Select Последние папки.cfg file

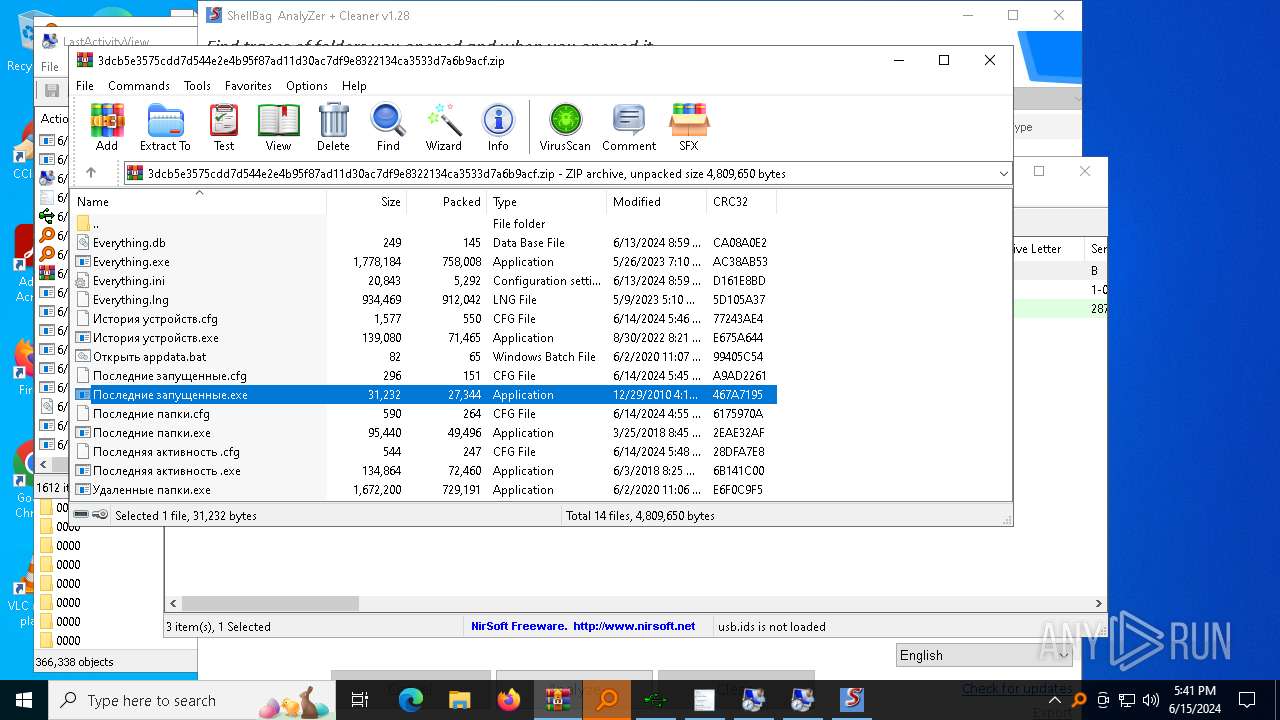click(x=424, y=414)
